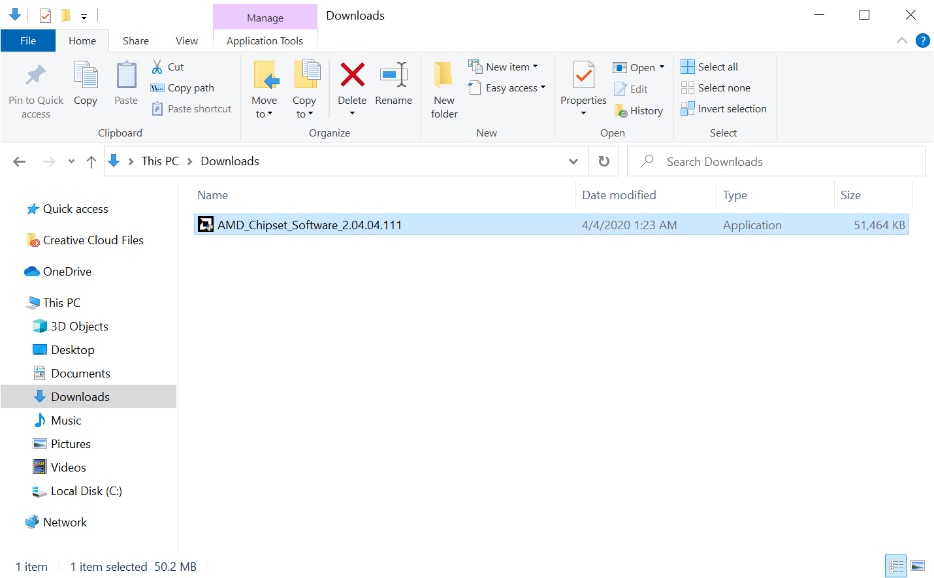
Task: Click Downloads in the address path
Action: coord(230,161)
